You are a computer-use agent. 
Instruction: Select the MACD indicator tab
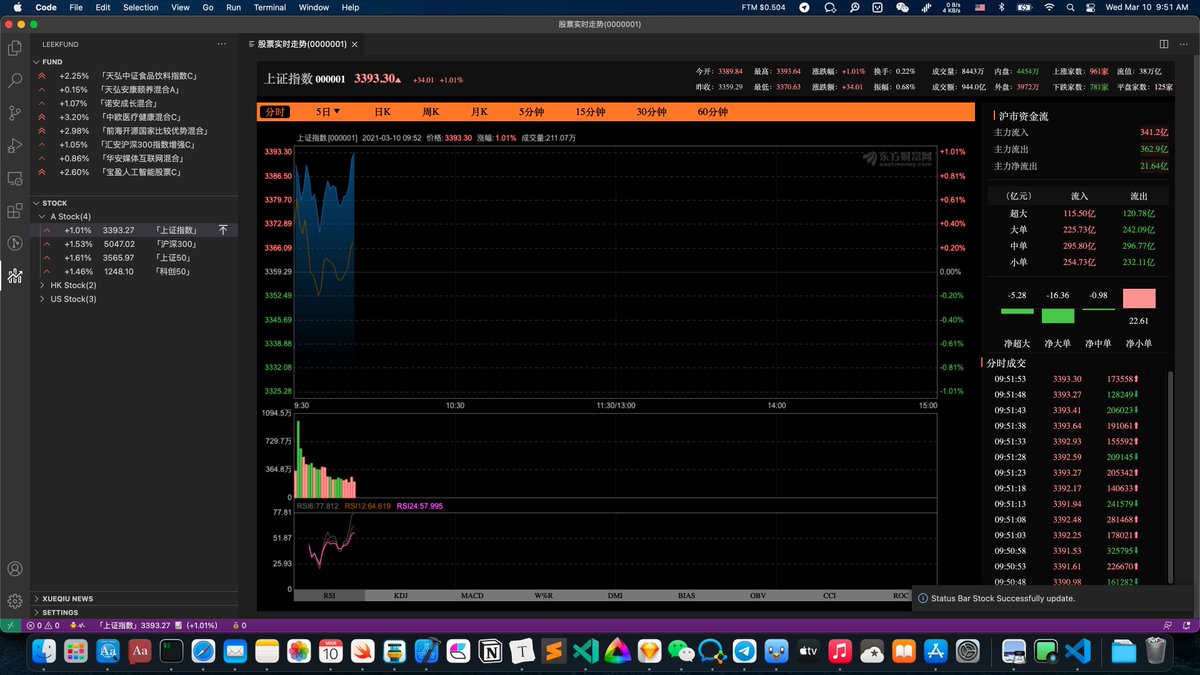click(x=472, y=595)
